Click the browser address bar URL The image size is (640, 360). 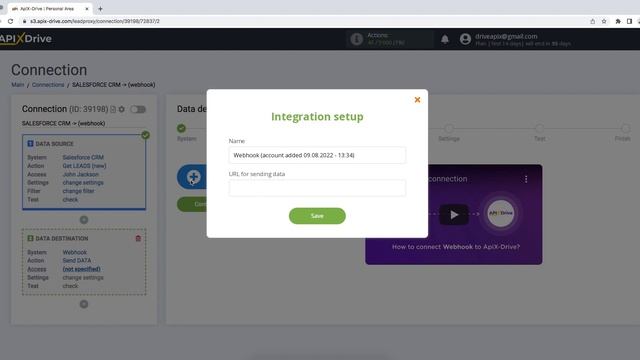[x=95, y=21]
